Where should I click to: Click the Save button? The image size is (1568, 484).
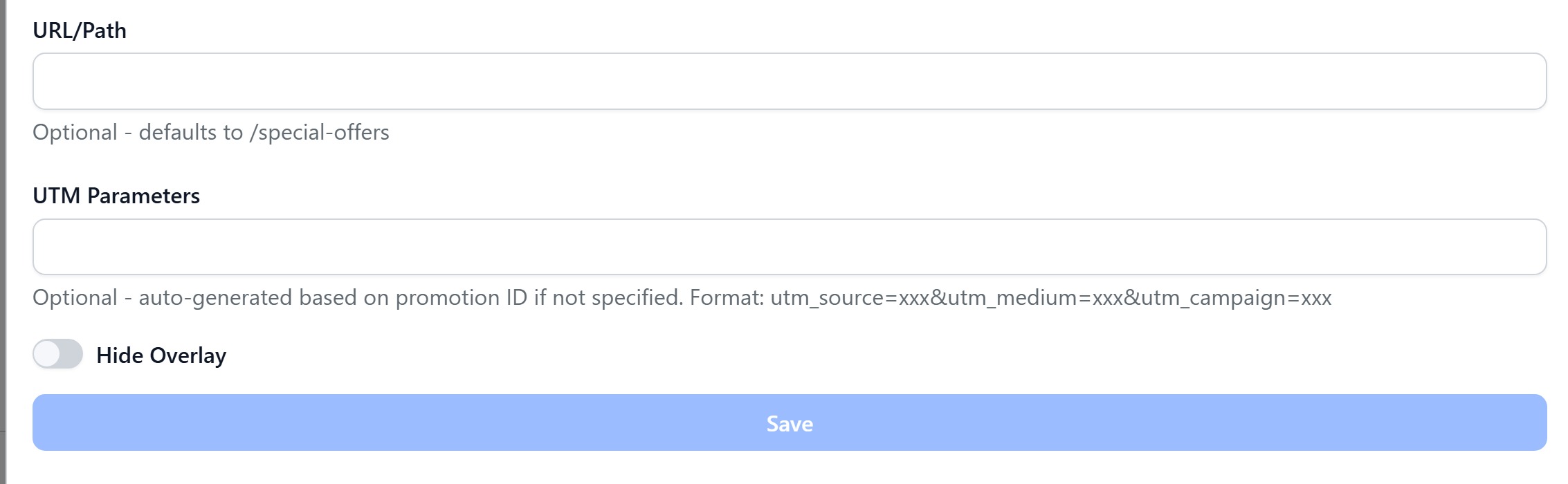click(789, 422)
